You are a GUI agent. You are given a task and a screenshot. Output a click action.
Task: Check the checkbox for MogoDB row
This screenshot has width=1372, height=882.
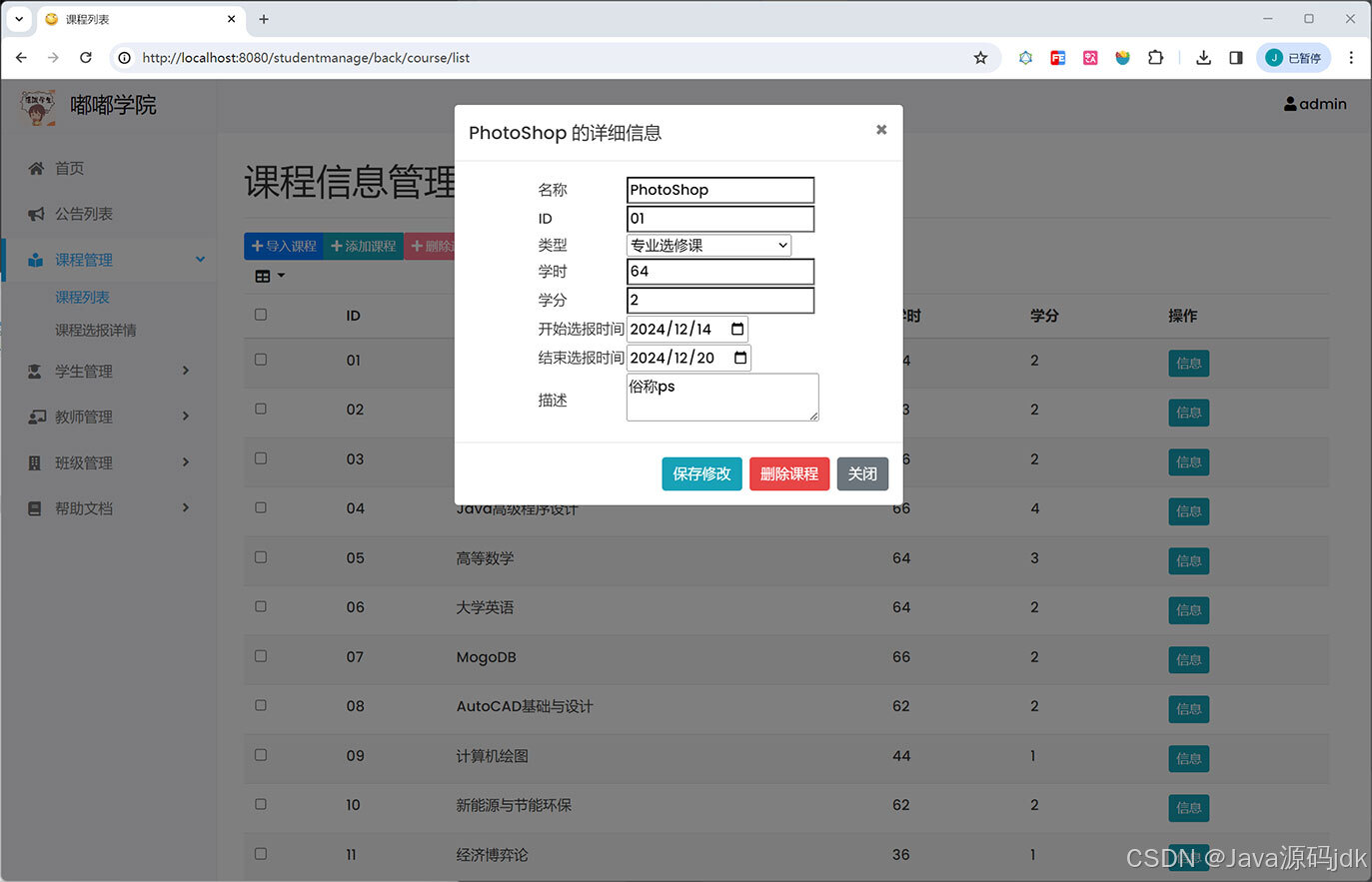[261, 656]
